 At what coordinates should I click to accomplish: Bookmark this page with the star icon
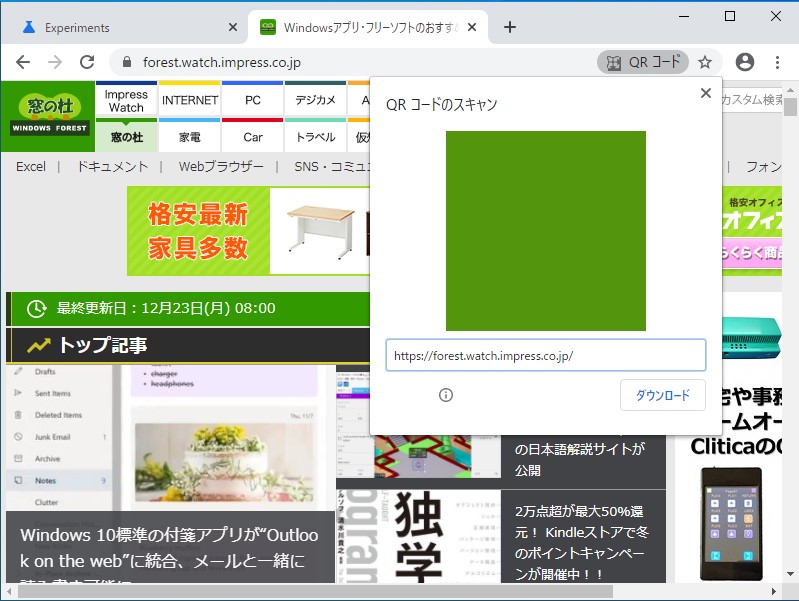click(x=705, y=62)
